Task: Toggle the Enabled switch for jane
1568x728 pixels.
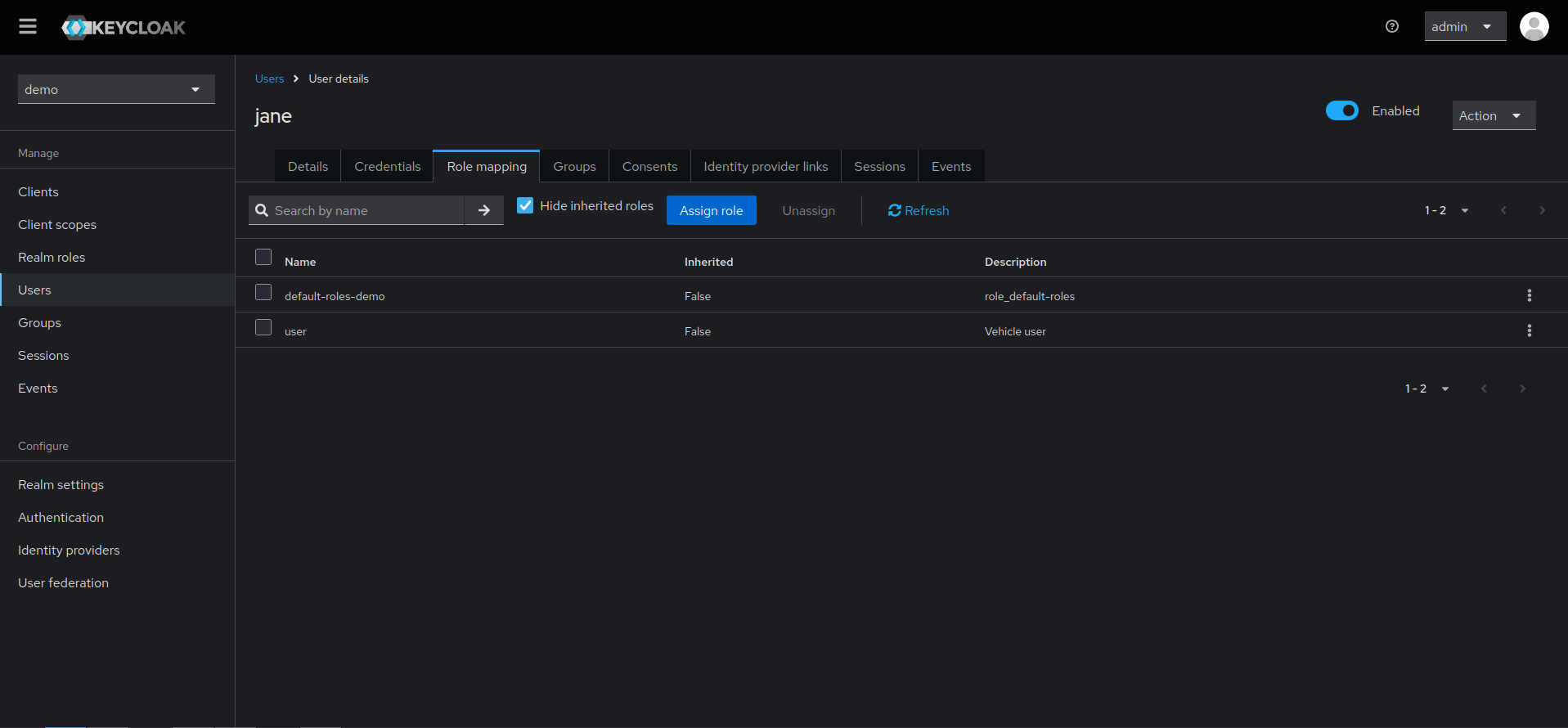Action: tap(1342, 110)
